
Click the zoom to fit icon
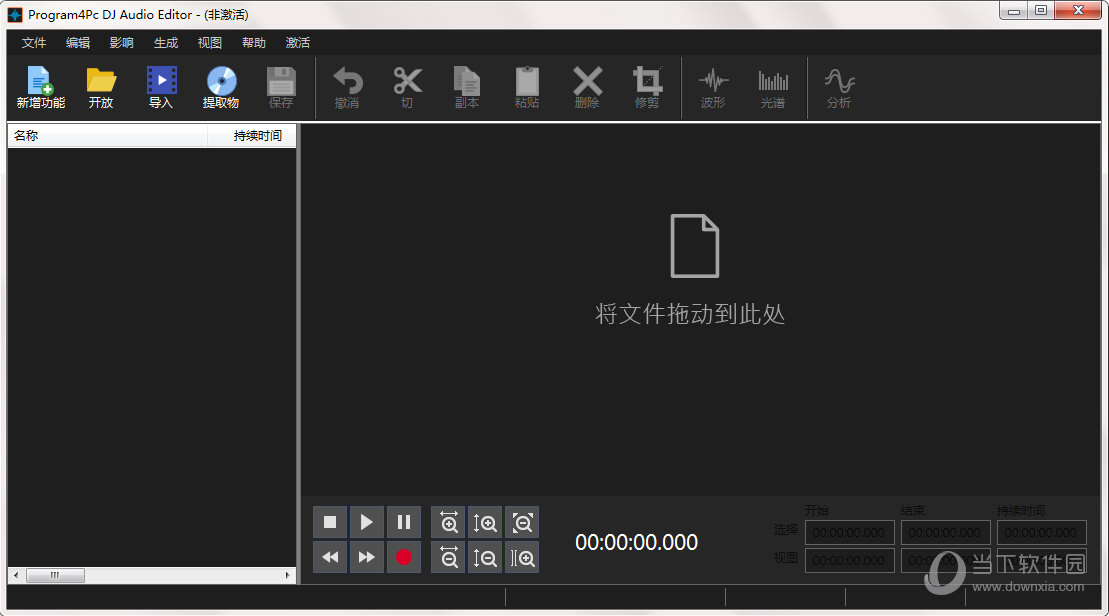click(x=521, y=522)
